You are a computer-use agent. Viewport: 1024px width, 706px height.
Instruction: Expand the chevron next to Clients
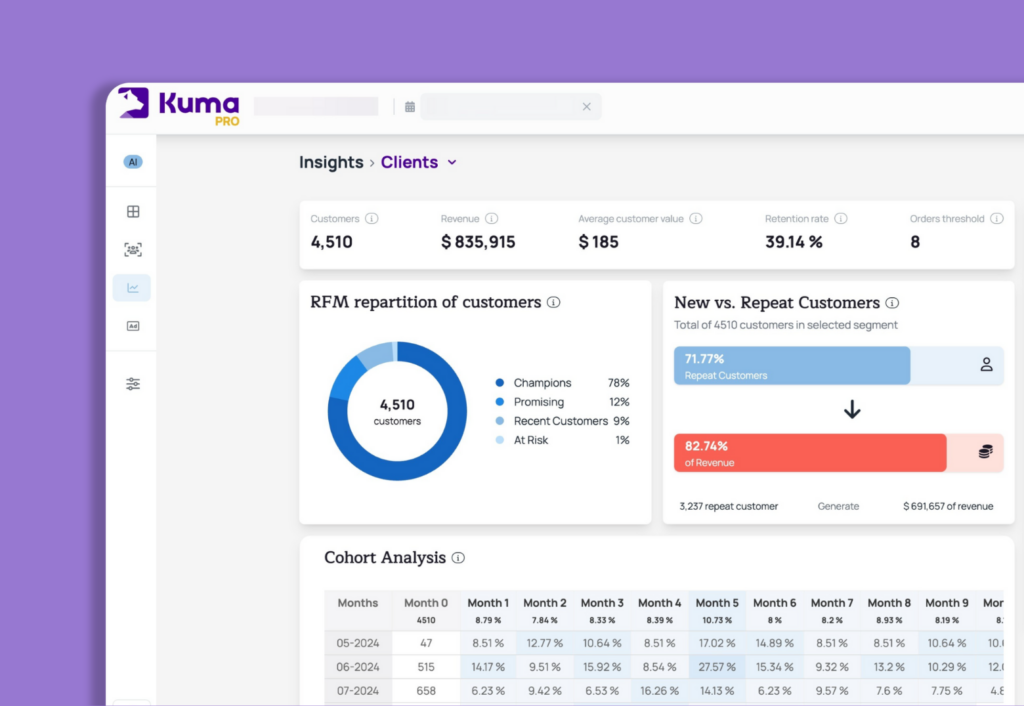(452, 163)
